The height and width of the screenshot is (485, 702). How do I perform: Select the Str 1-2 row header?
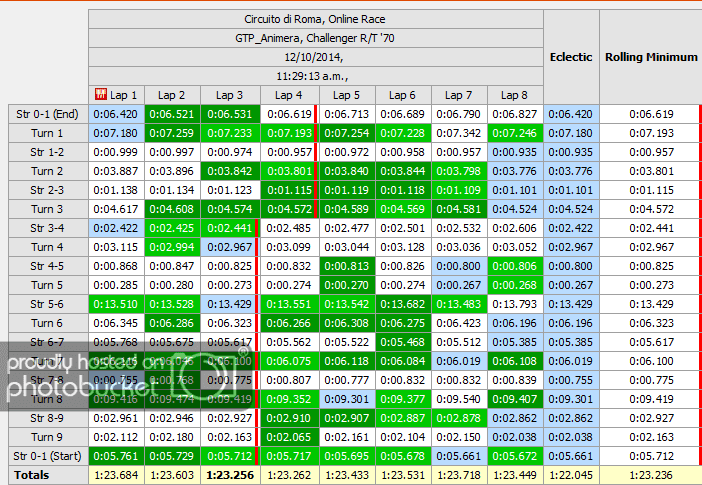(48, 152)
